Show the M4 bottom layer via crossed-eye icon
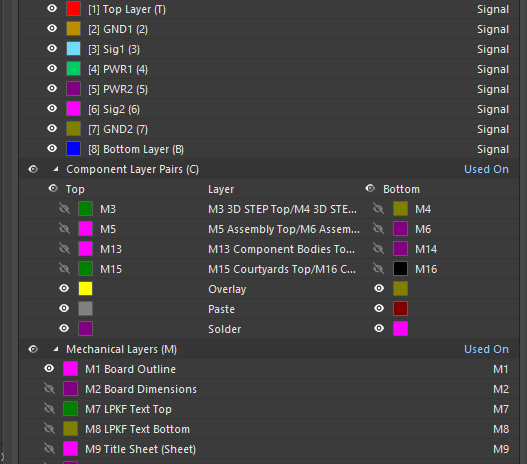 (378, 209)
